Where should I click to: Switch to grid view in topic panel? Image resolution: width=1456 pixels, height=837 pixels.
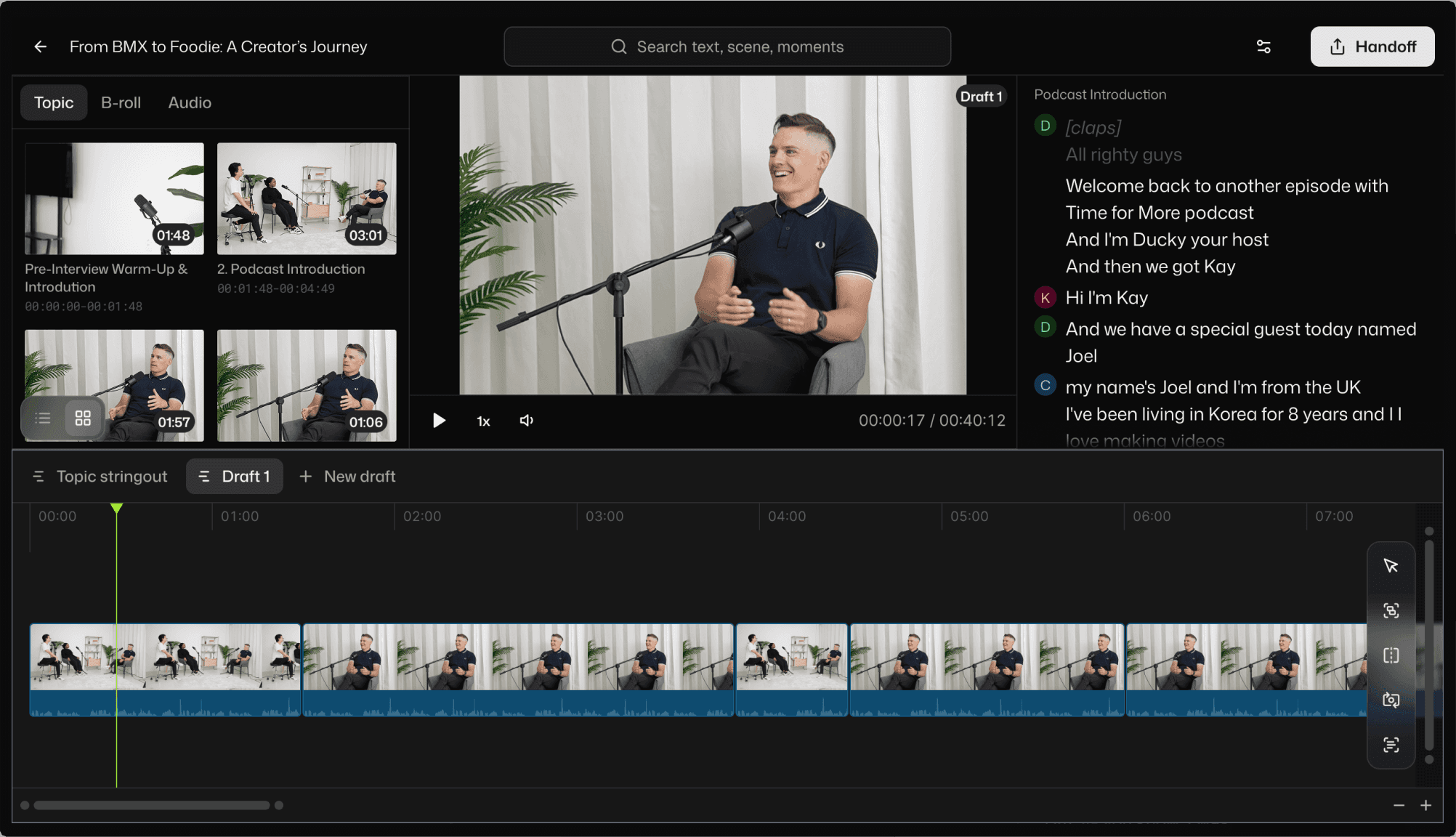coord(83,418)
